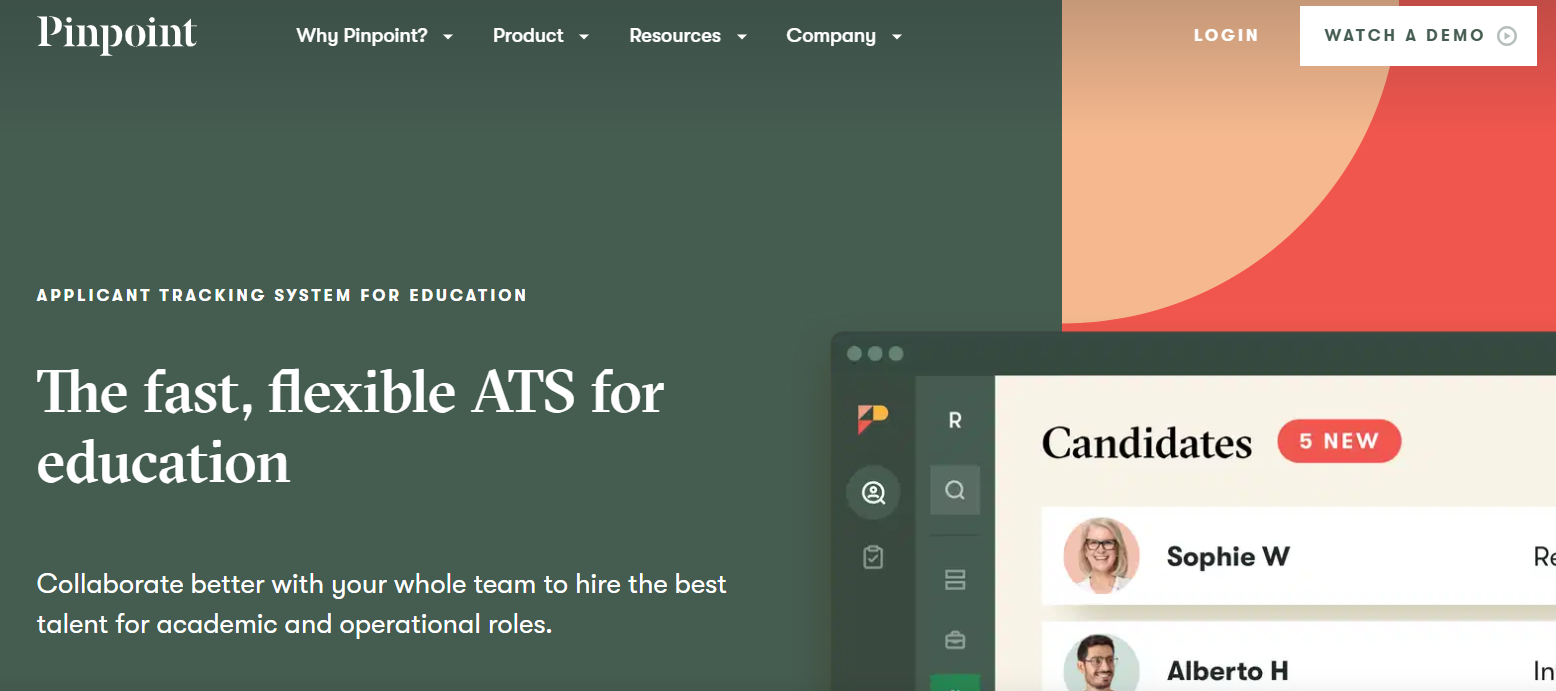Open the briefcase jobs icon
Screen dimensions: 1556x691
(x=955, y=640)
